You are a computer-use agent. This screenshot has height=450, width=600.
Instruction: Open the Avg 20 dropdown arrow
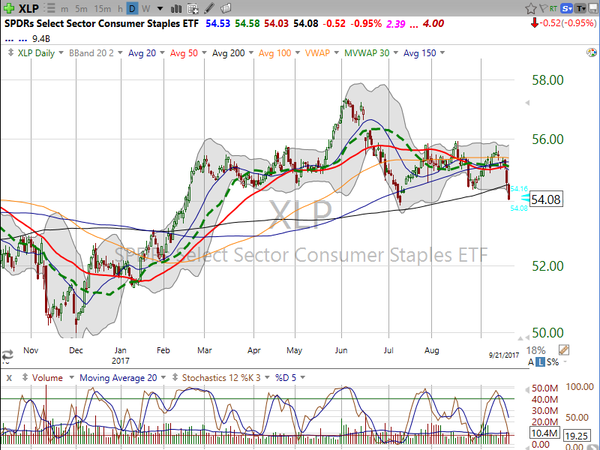tap(162, 53)
